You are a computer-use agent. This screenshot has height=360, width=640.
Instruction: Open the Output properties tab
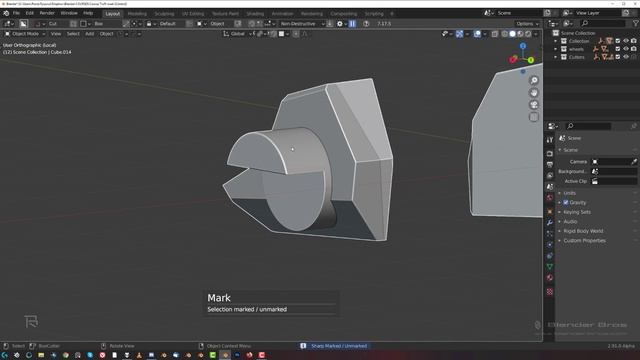[x=550, y=164]
